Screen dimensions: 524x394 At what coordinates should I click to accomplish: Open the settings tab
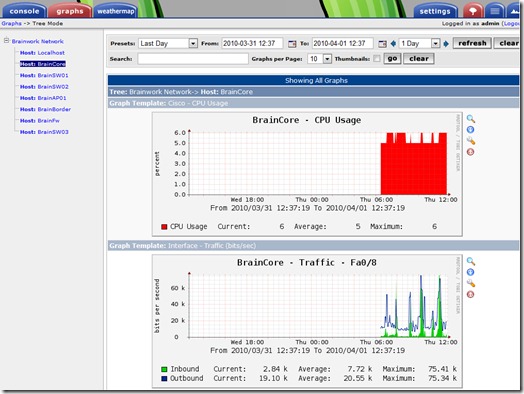click(435, 11)
